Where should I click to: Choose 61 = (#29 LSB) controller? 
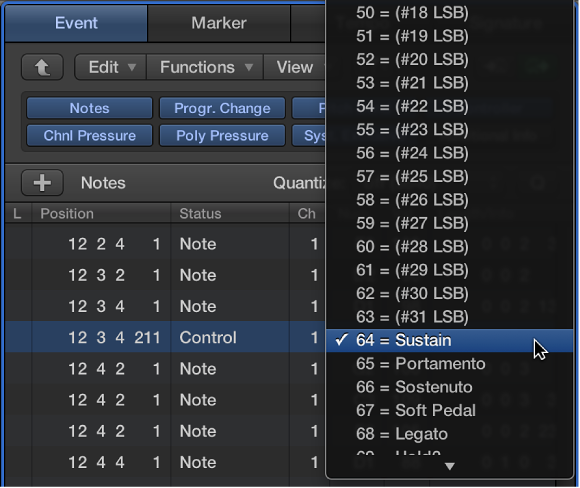click(449, 270)
